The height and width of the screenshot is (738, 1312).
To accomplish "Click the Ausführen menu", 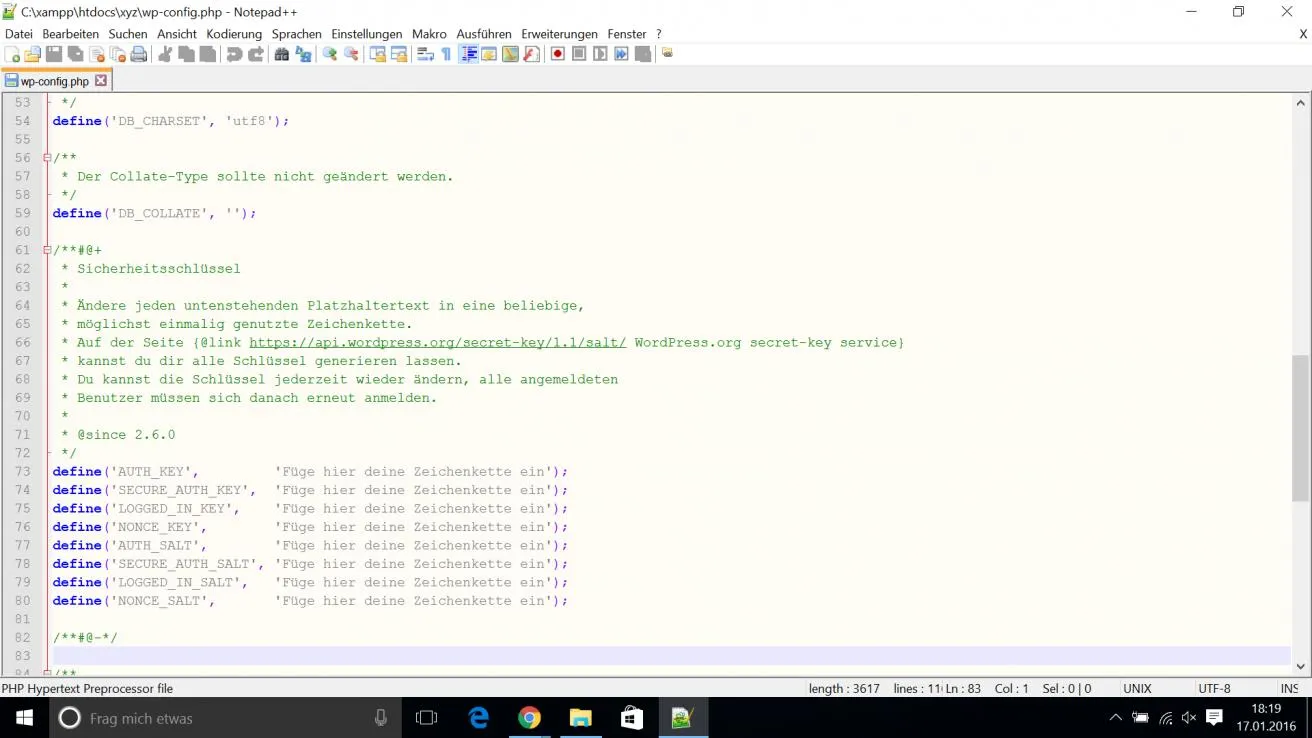I will click(484, 34).
